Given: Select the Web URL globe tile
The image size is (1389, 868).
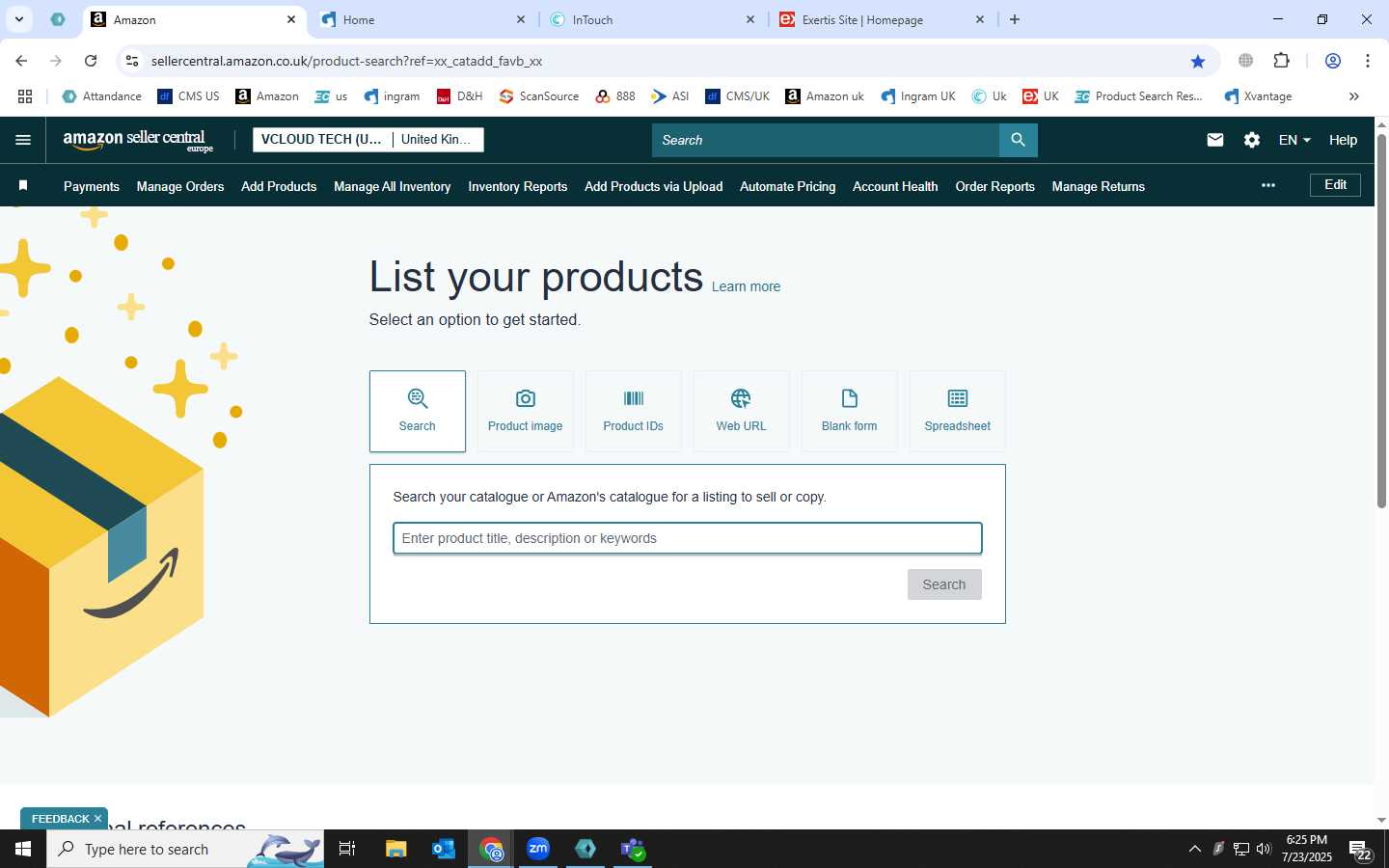Looking at the screenshot, I should [x=742, y=411].
